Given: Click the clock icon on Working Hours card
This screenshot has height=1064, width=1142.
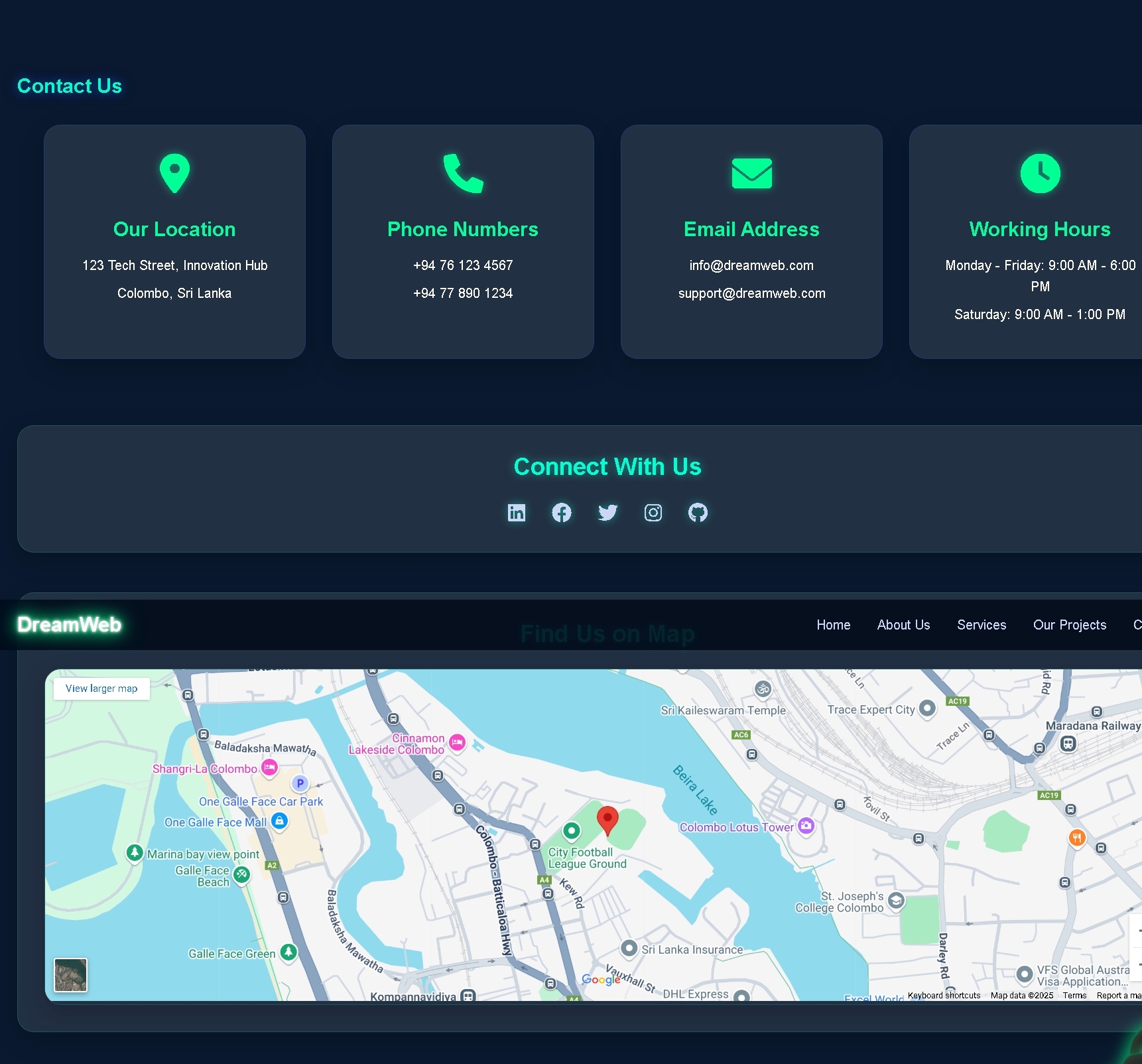Looking at the screenshot, I should [1040, 174].
